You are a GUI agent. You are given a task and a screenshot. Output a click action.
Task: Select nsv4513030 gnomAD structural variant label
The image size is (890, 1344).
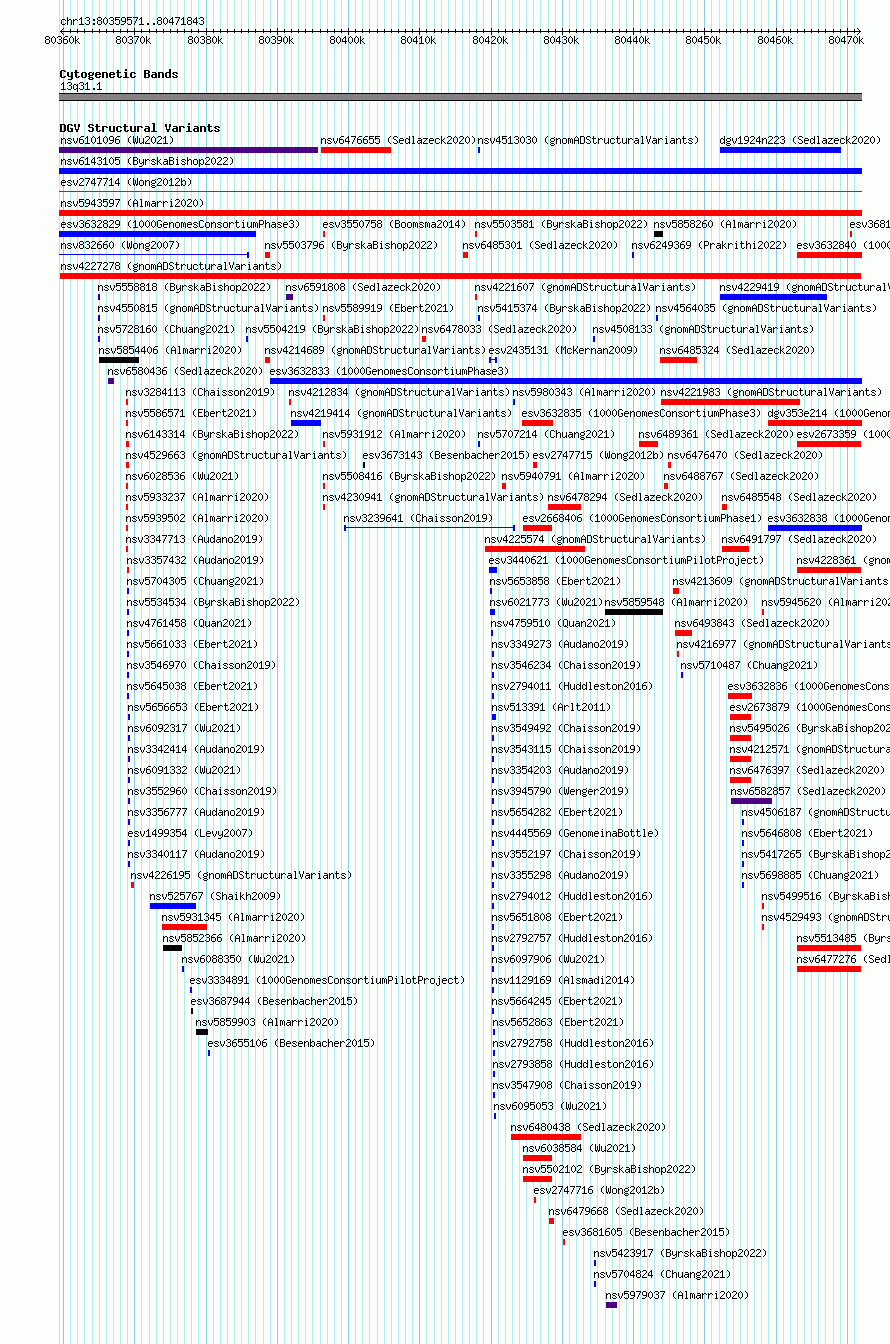pos(589,140)
